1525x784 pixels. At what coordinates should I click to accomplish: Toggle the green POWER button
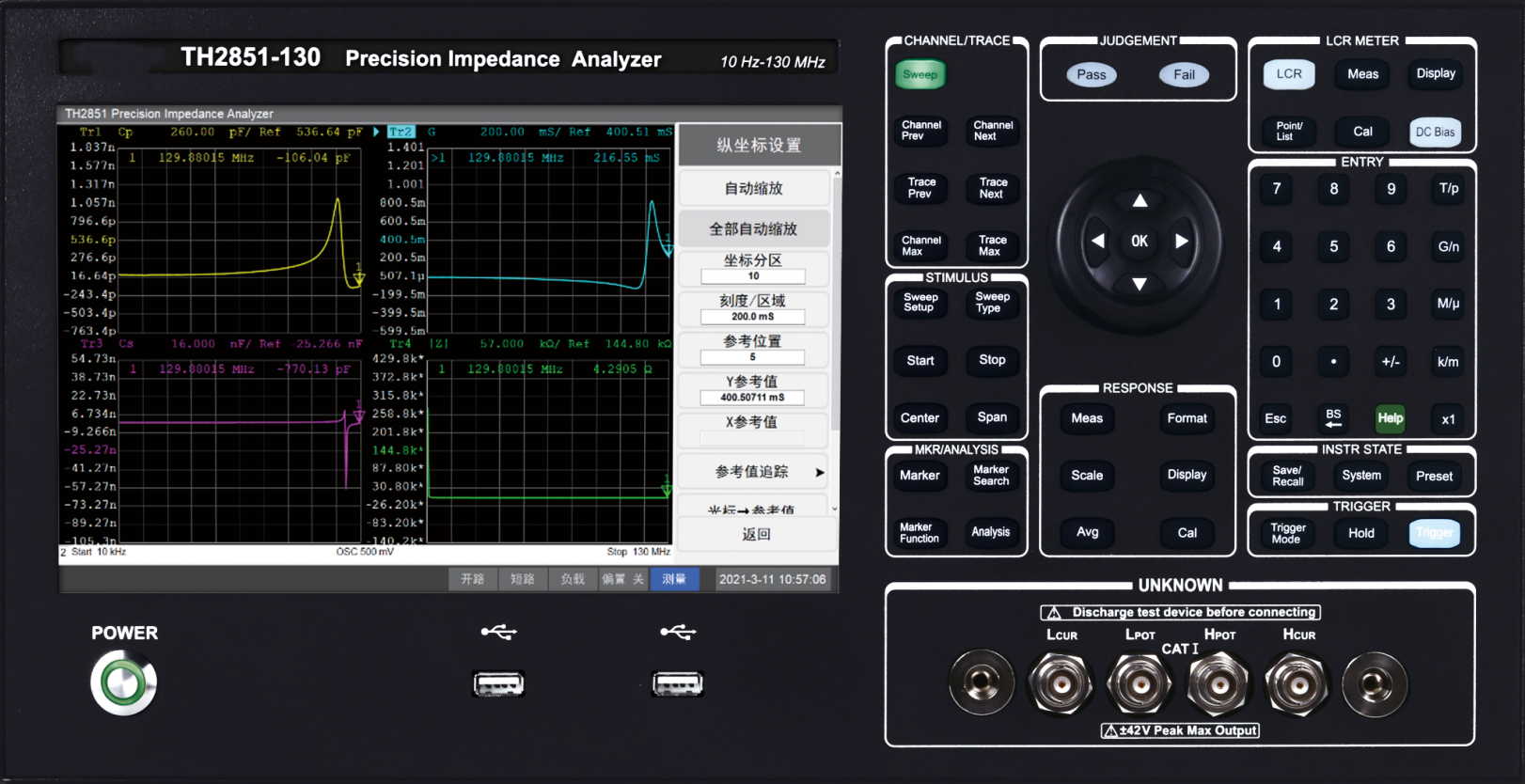[x=123, y=683]
